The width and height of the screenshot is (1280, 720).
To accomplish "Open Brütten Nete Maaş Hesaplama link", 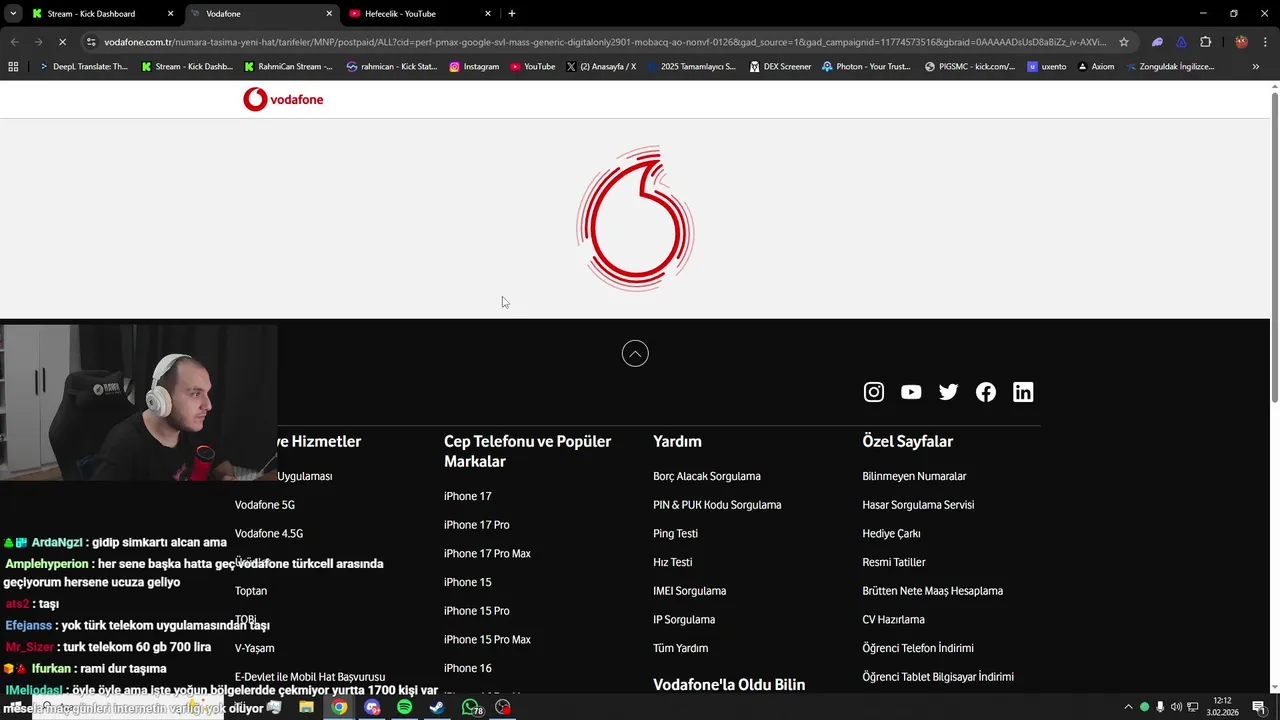I will (x=932, y=591).
